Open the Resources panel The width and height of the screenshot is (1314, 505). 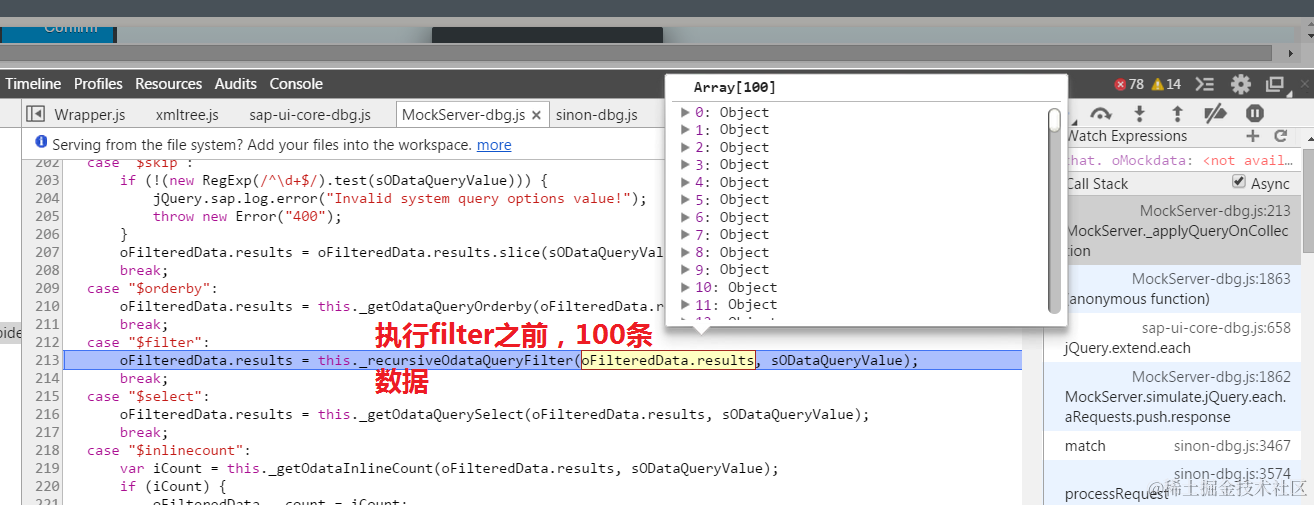(x=168, y=84)
